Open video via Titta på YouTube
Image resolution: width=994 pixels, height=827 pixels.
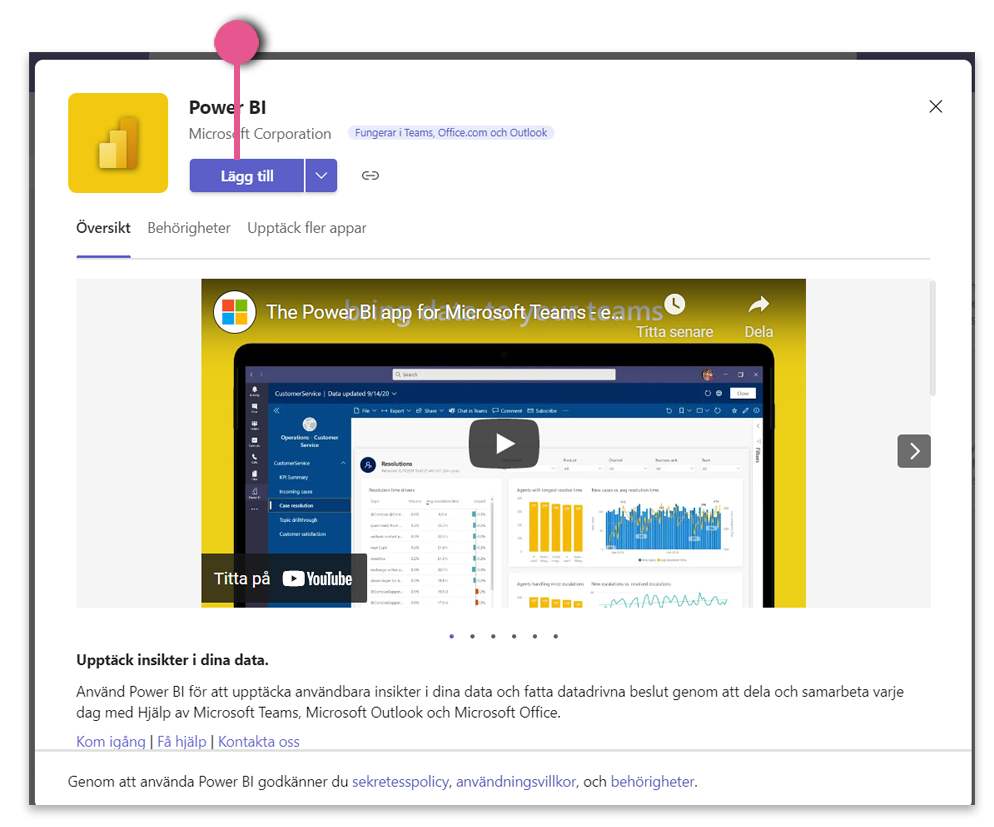click(283, 579)
